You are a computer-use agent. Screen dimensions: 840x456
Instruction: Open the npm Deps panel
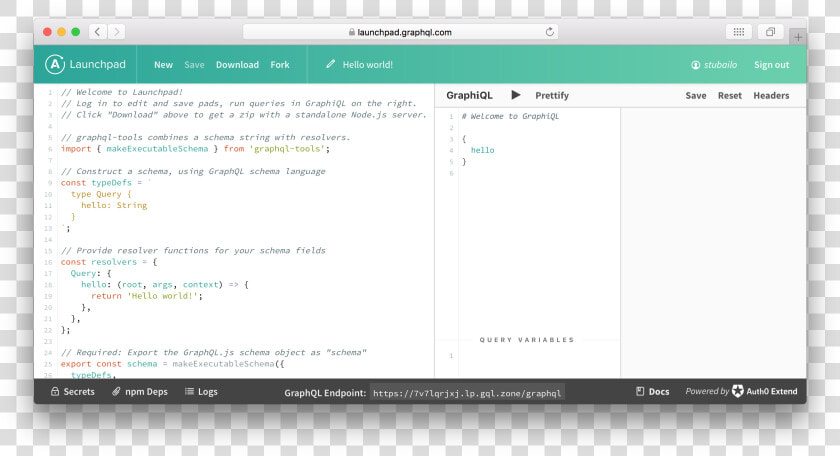(x=146, y=392)
